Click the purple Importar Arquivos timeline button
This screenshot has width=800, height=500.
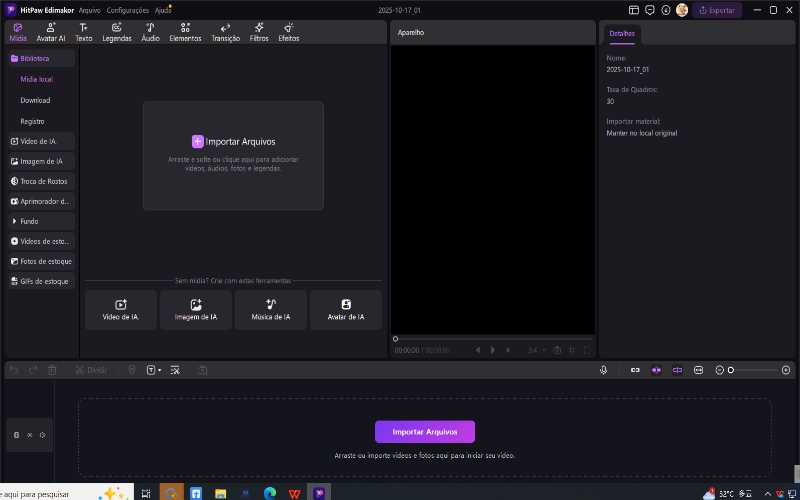pyautogui.click(x=425, y=432)
